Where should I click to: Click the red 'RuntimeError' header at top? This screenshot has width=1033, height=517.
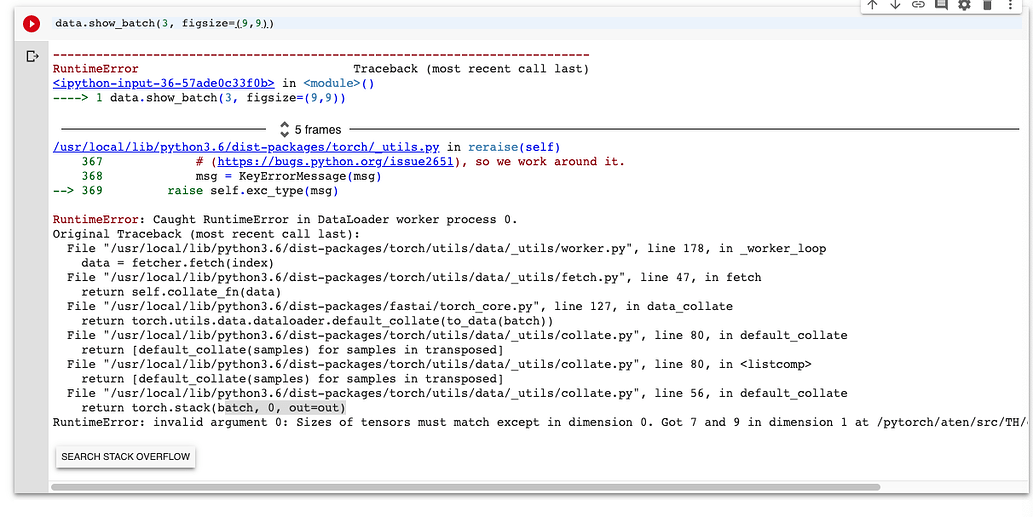(x=96, y=69)
